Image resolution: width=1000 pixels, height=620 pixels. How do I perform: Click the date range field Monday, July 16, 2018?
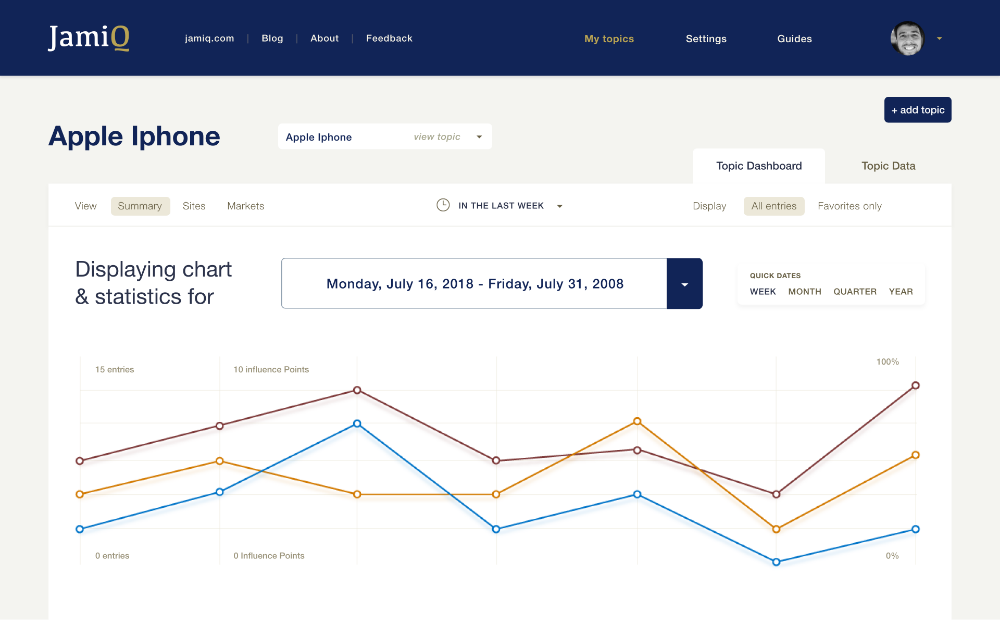[x=474, y=284]
